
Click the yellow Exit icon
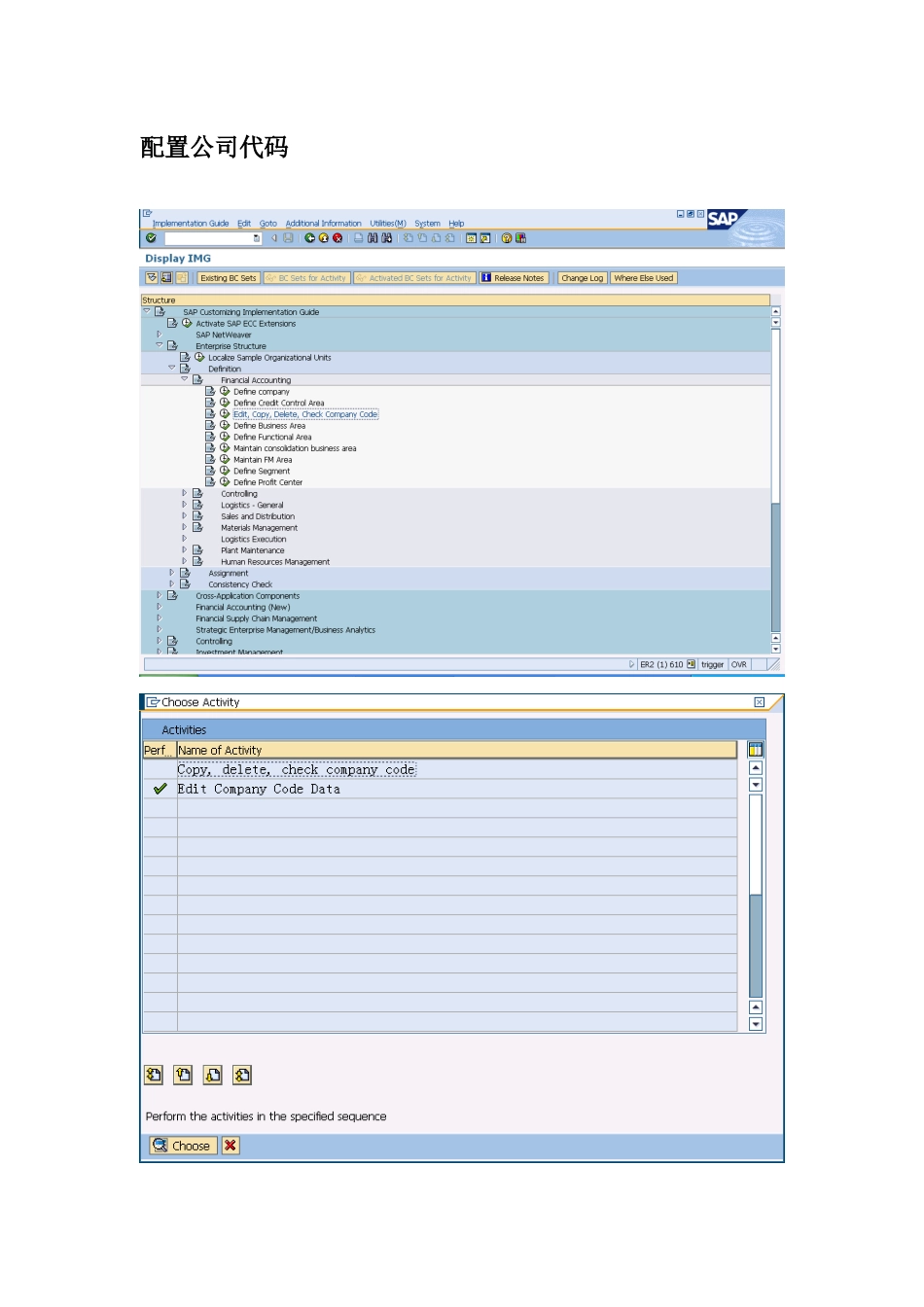pos(324,237)
